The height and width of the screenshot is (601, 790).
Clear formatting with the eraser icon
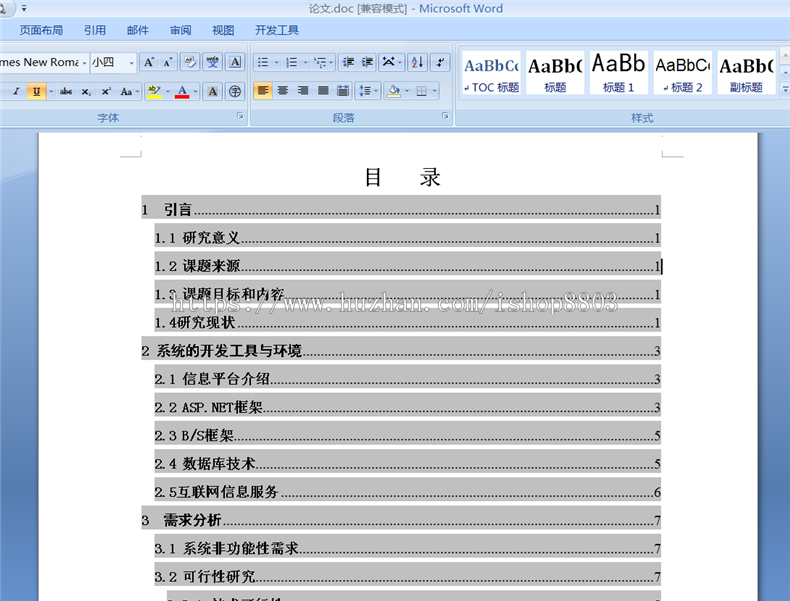click(x=190, y=62)
